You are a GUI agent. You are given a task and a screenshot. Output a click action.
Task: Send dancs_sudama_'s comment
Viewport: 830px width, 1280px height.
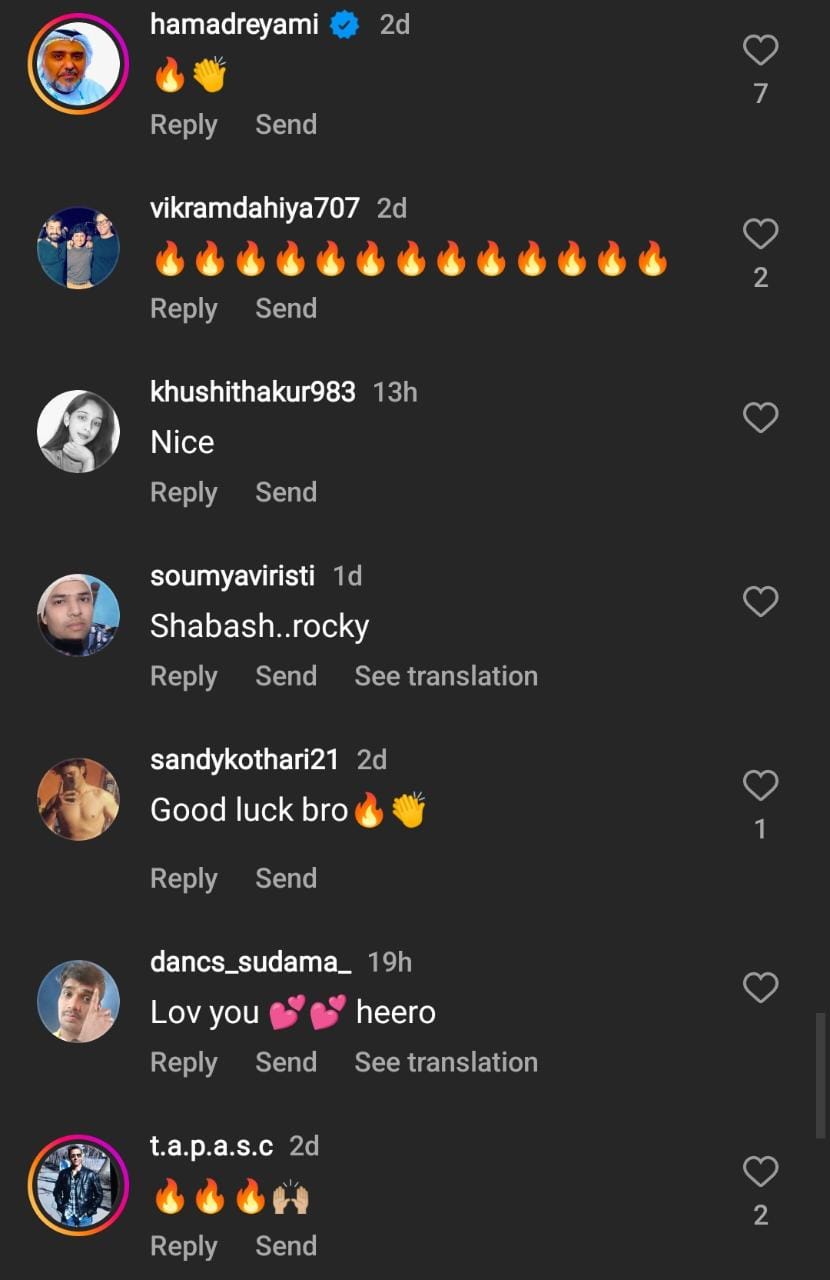pyautogui.click(x=286, y=1063)
